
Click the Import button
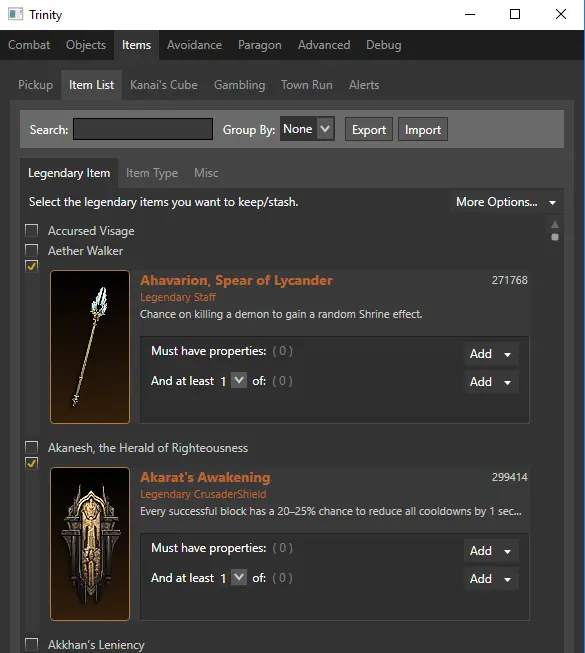tap(423, 130)
